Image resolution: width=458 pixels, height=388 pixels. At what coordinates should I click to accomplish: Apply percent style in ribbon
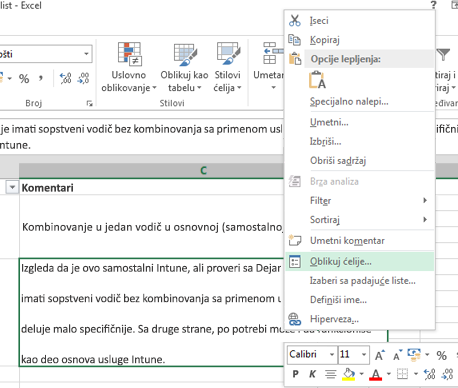pyautogui.click(x=24, y=79)
